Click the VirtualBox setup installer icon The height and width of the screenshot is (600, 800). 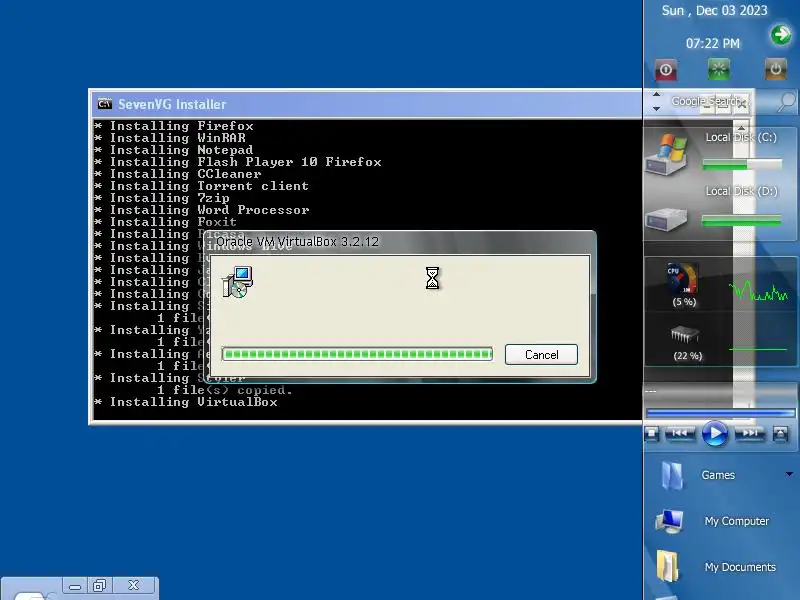tap(237, 282)
